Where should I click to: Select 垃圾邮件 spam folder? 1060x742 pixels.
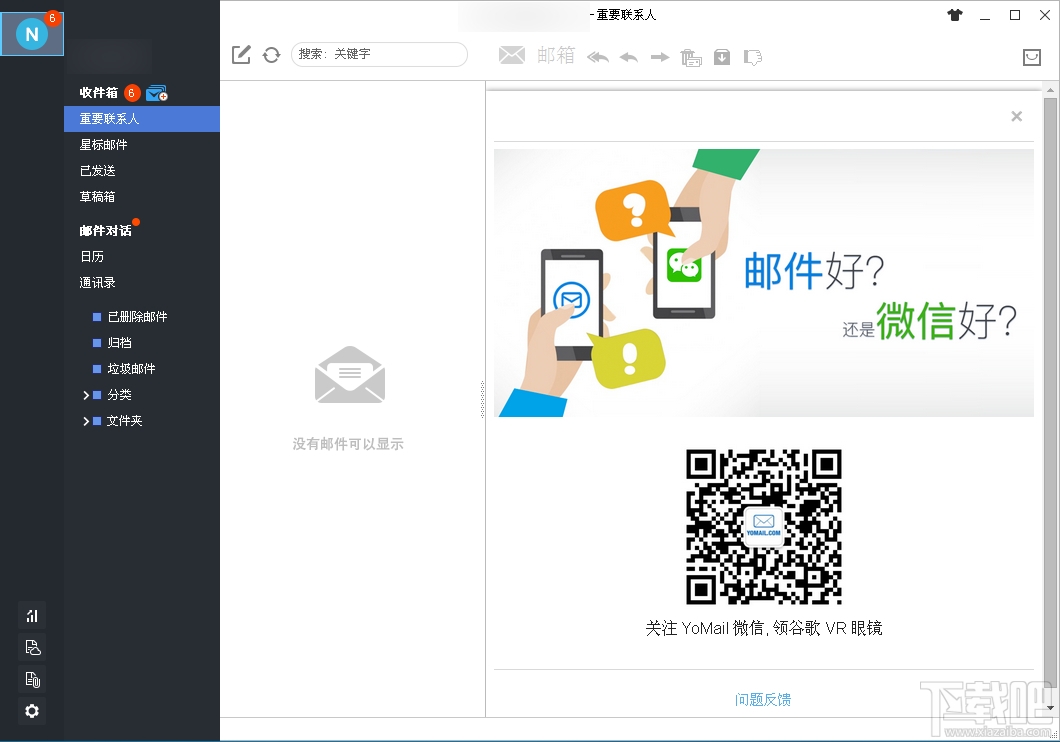[131, 368]
